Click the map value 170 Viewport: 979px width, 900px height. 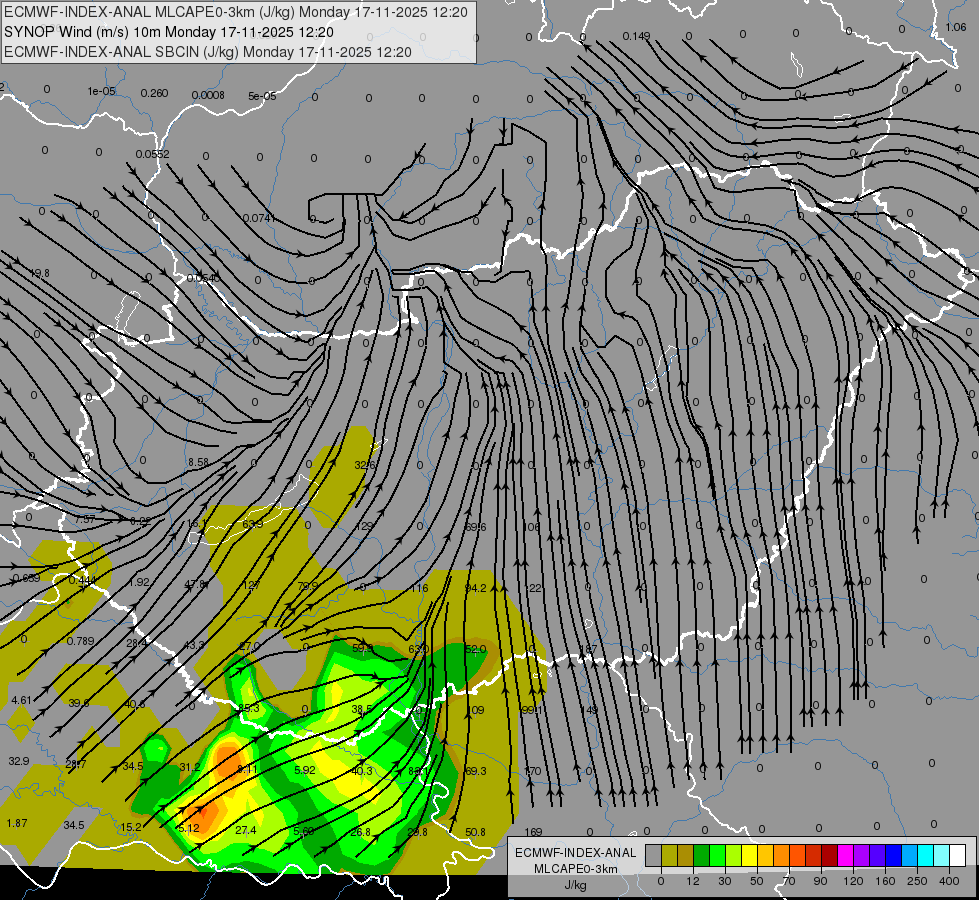click(533, 771)
